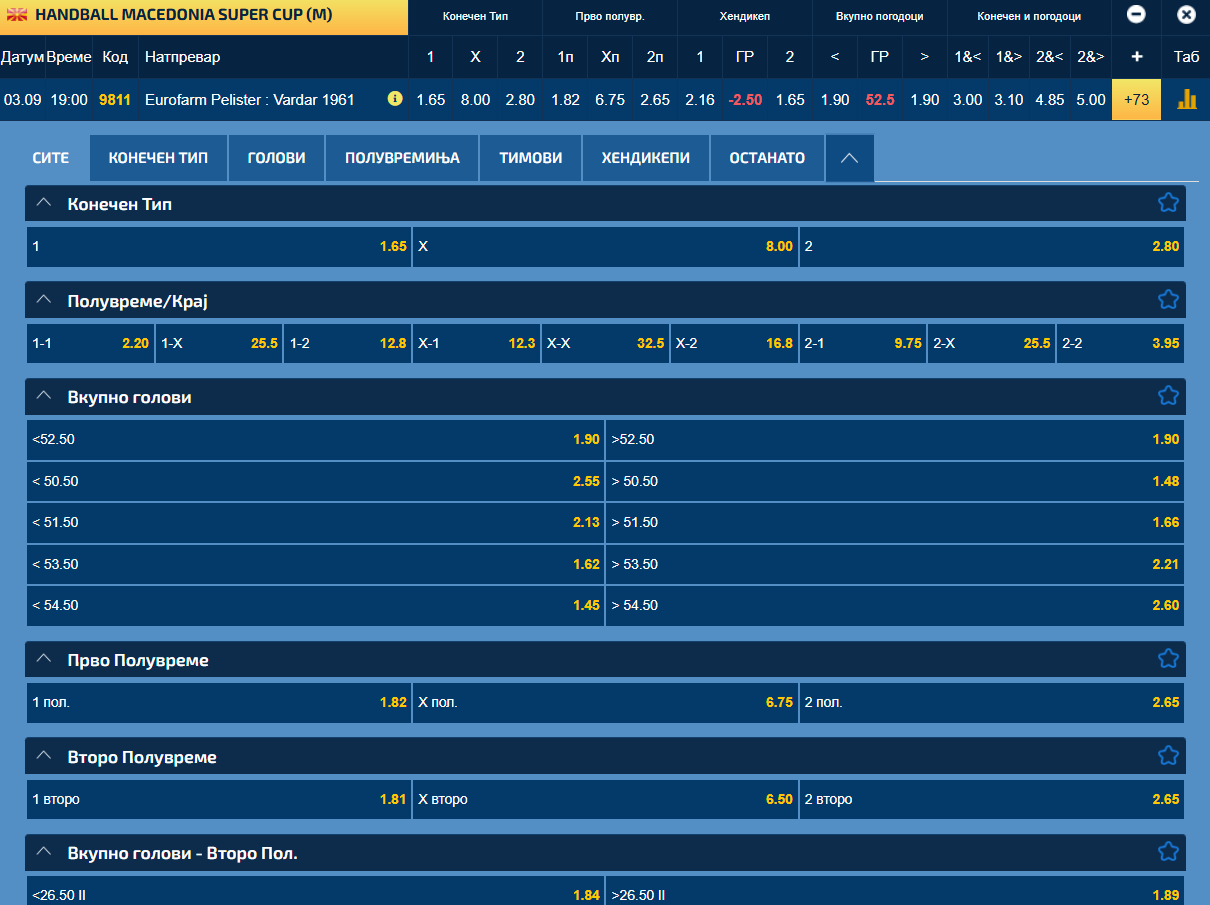This screenshot has width=1210, height=905.
Task: Favorite Вкупно голови - Второ Пол. star
Action: click(1168, 852)
